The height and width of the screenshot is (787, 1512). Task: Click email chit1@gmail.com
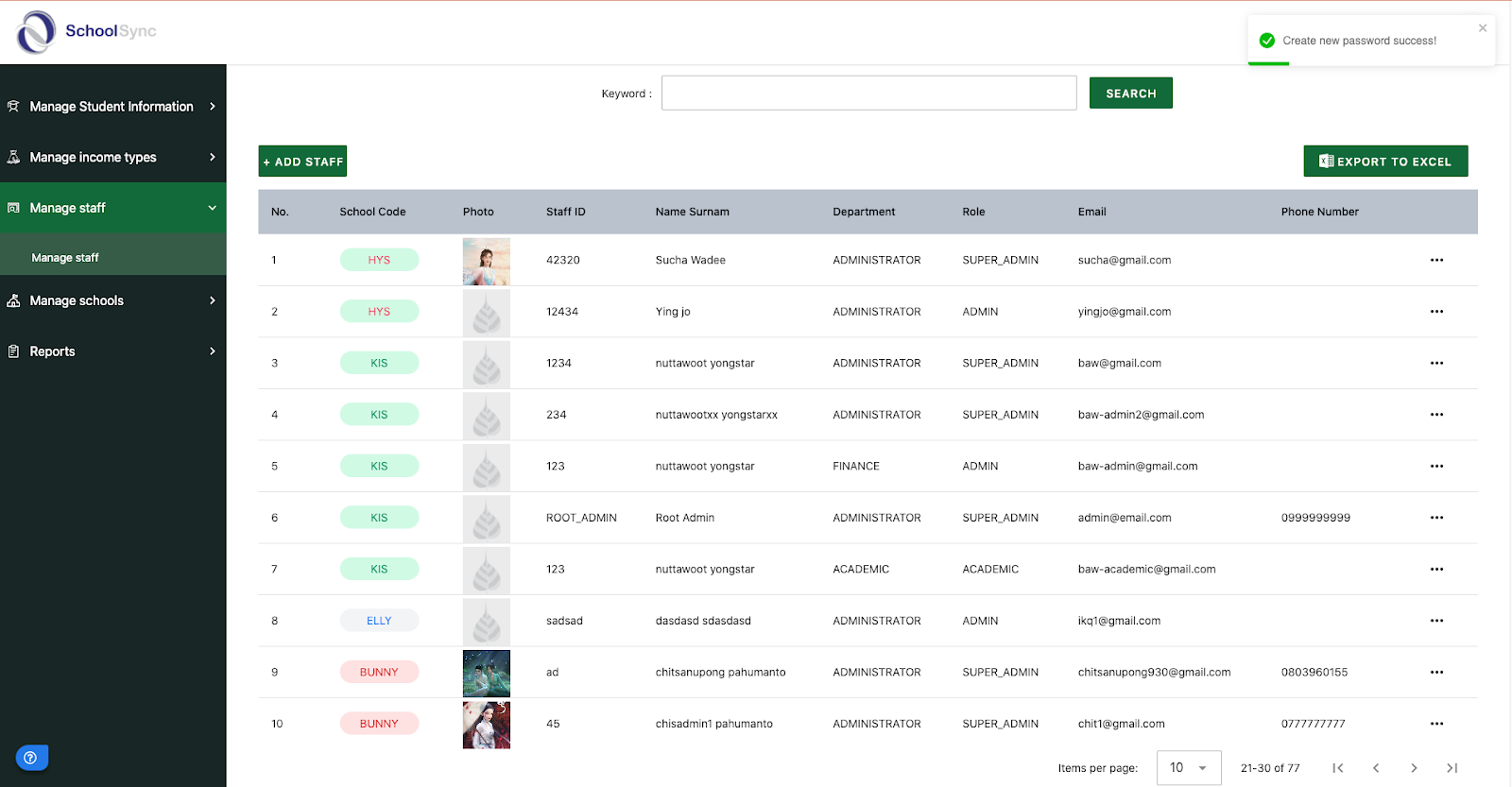click(x=1122, y=724)
